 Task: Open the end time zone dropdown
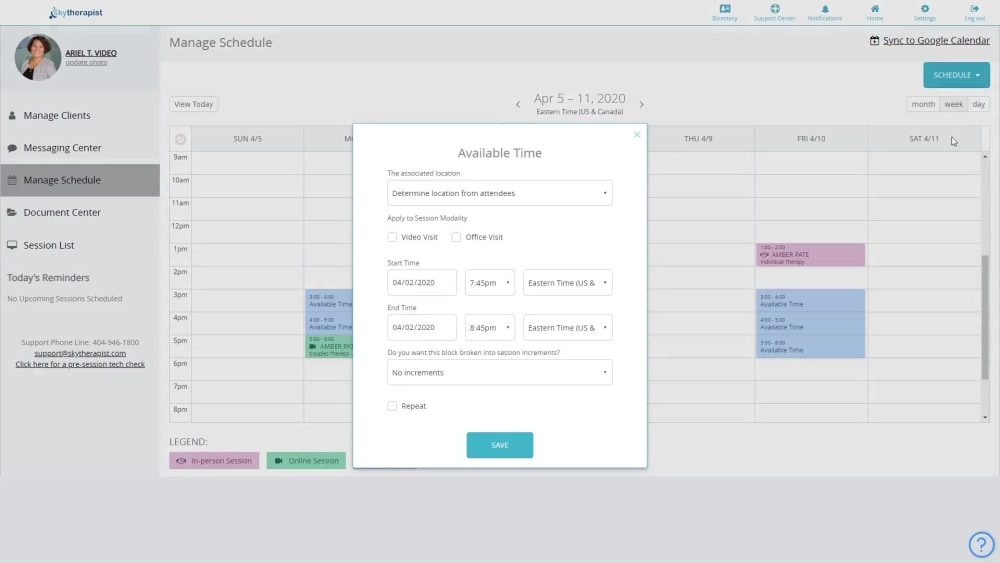[x=568, y=328]
